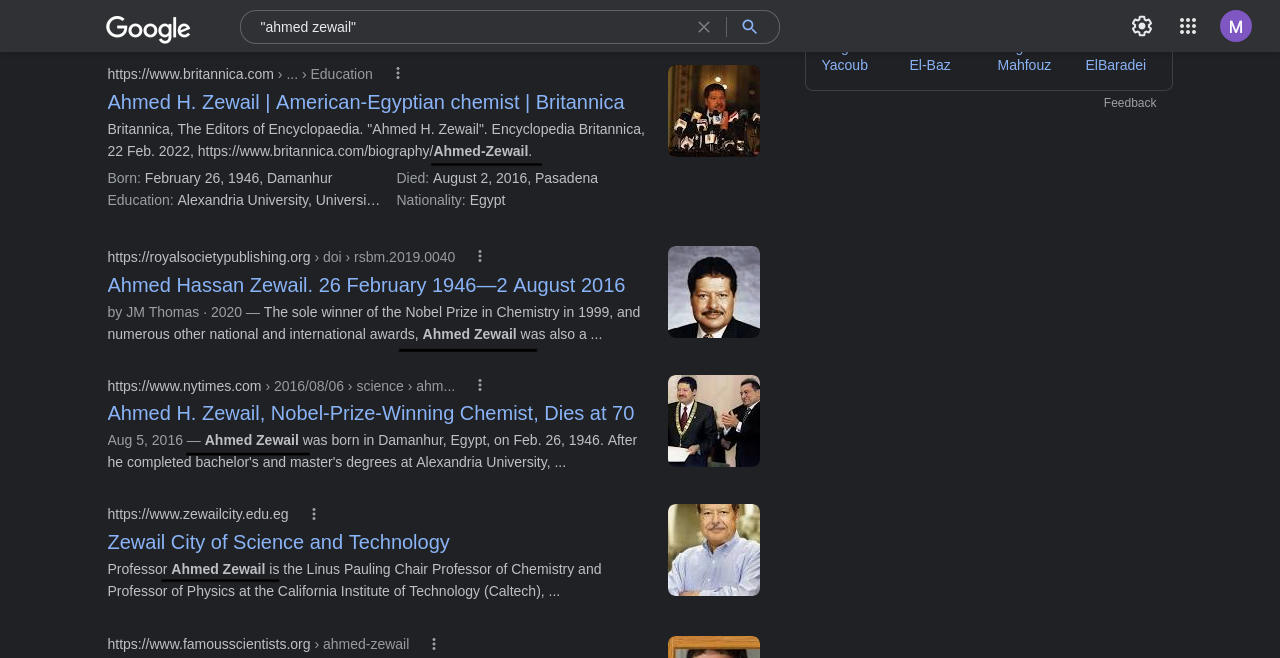Clear the search query with X icon
Viewport: 1280px width, 658px height.
pos(704,27)
